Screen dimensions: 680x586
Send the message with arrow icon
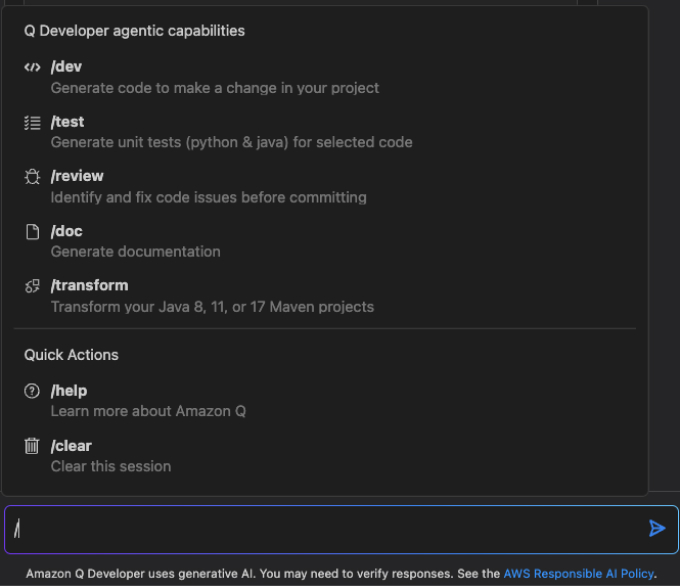tap(657, 528)
